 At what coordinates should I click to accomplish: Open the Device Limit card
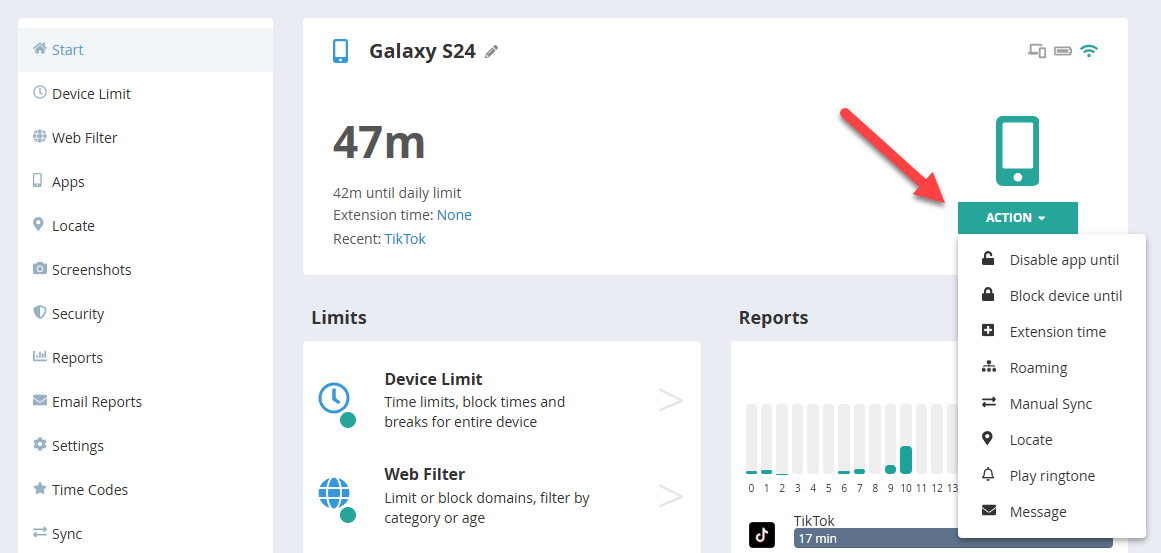502,400
